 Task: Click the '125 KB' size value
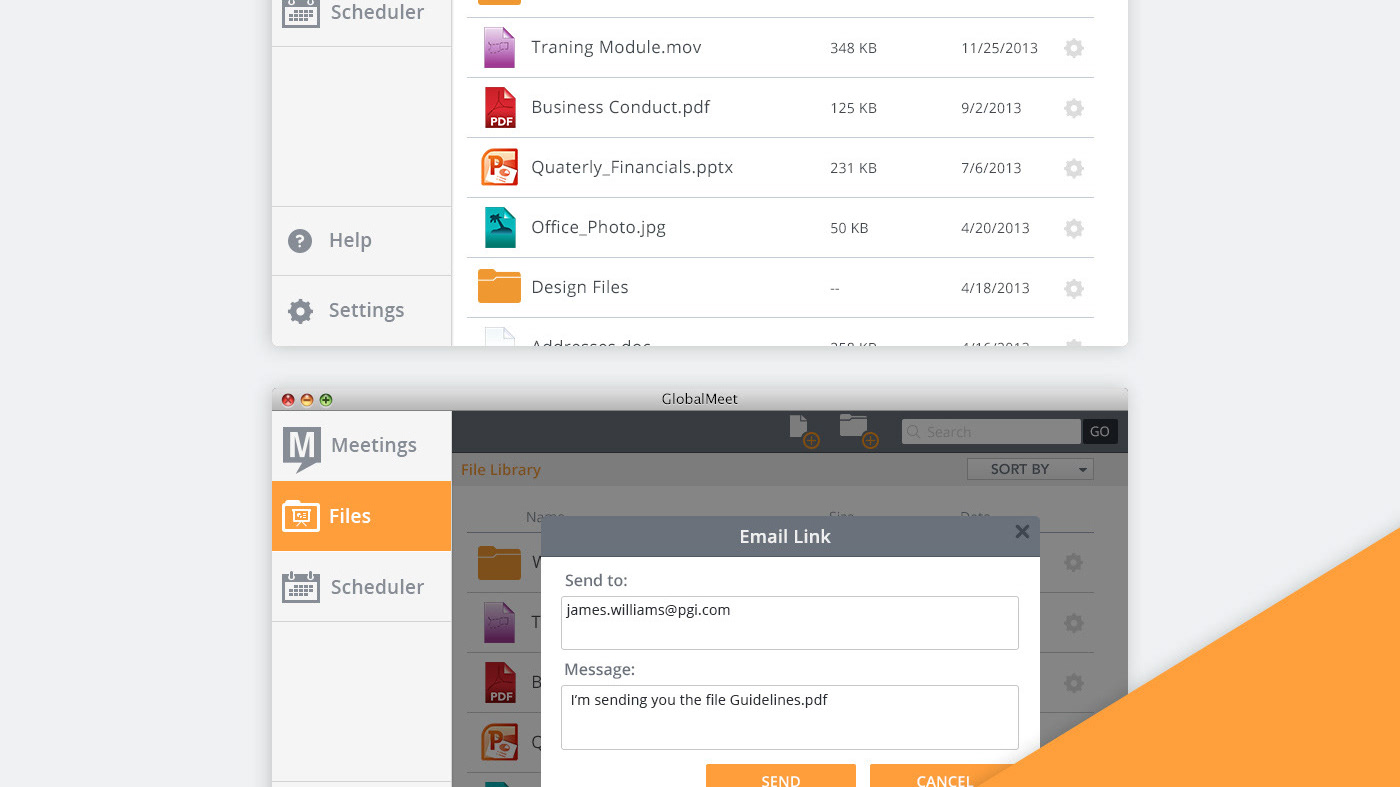tap(853, 108)
